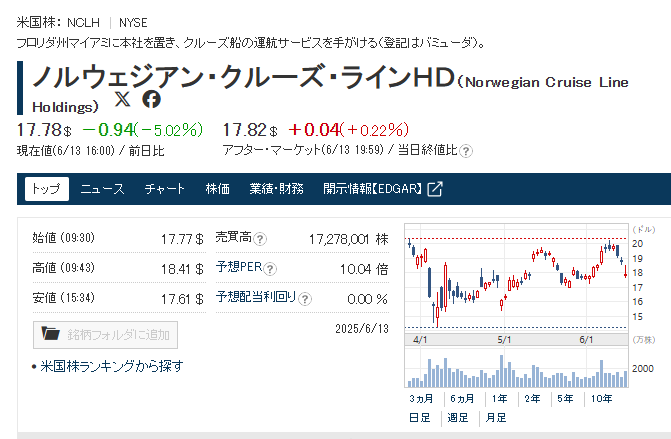Viewport: 671px width, 439px height.
Task: Click folder icon in 銘柄フォルダに追加 button
Action: [50, 333]
